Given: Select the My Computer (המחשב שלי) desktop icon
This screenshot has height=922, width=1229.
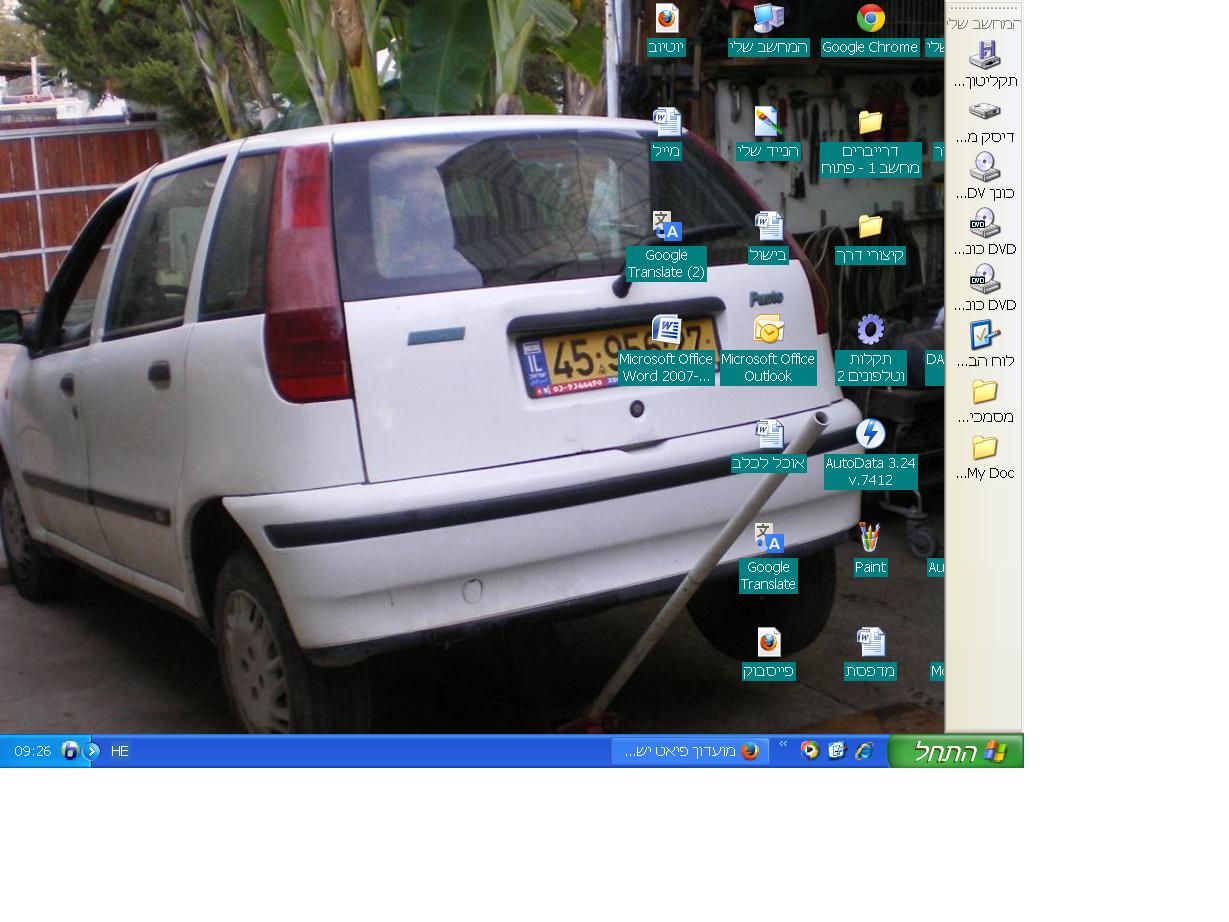Looking at the screenshot, I should coord(768,20).
